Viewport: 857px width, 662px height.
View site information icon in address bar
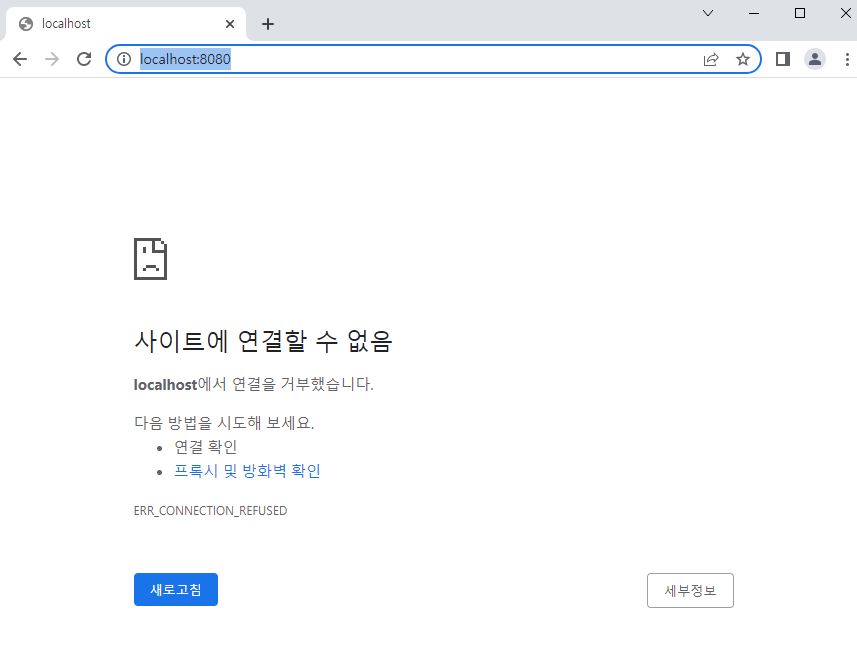pos(124,59)
